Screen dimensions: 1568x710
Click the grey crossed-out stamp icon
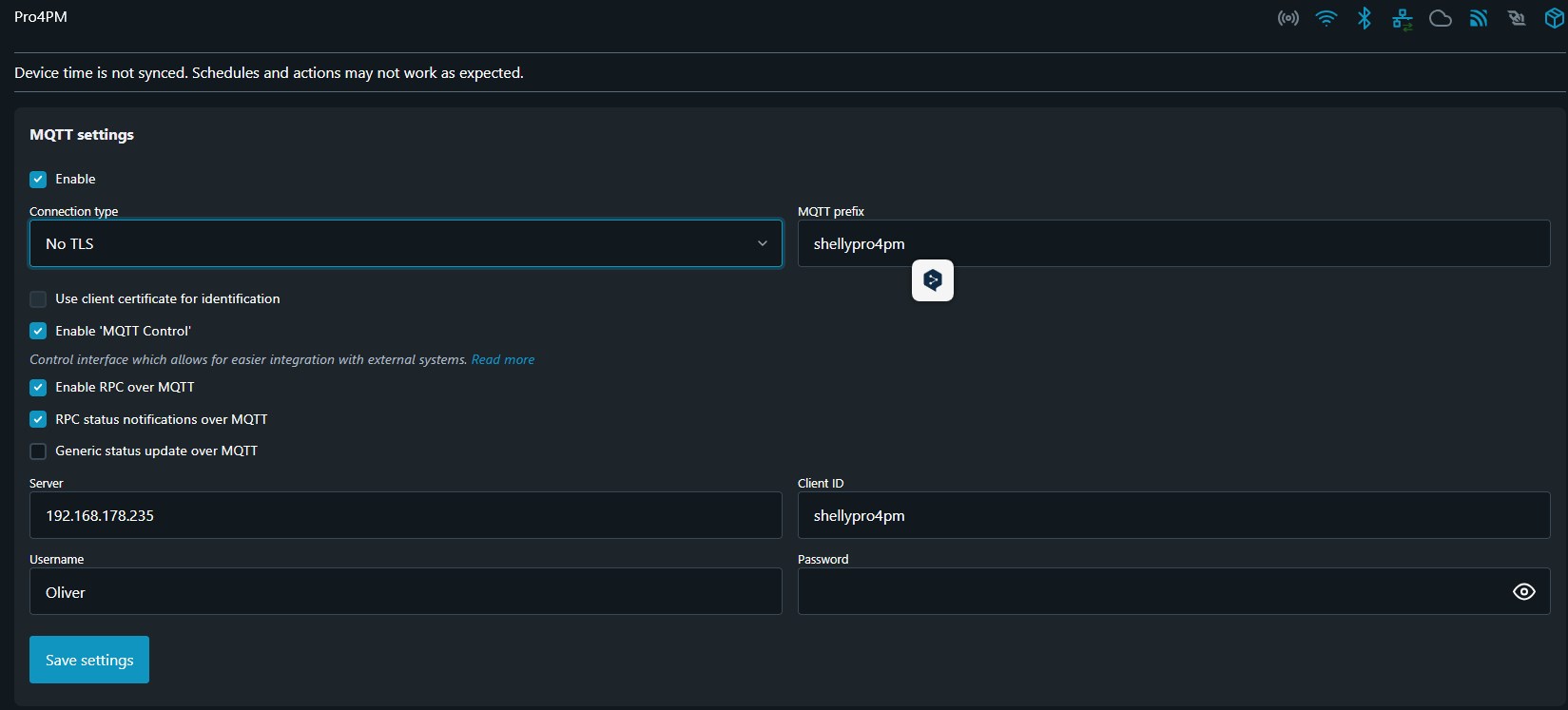point(1516,18)
